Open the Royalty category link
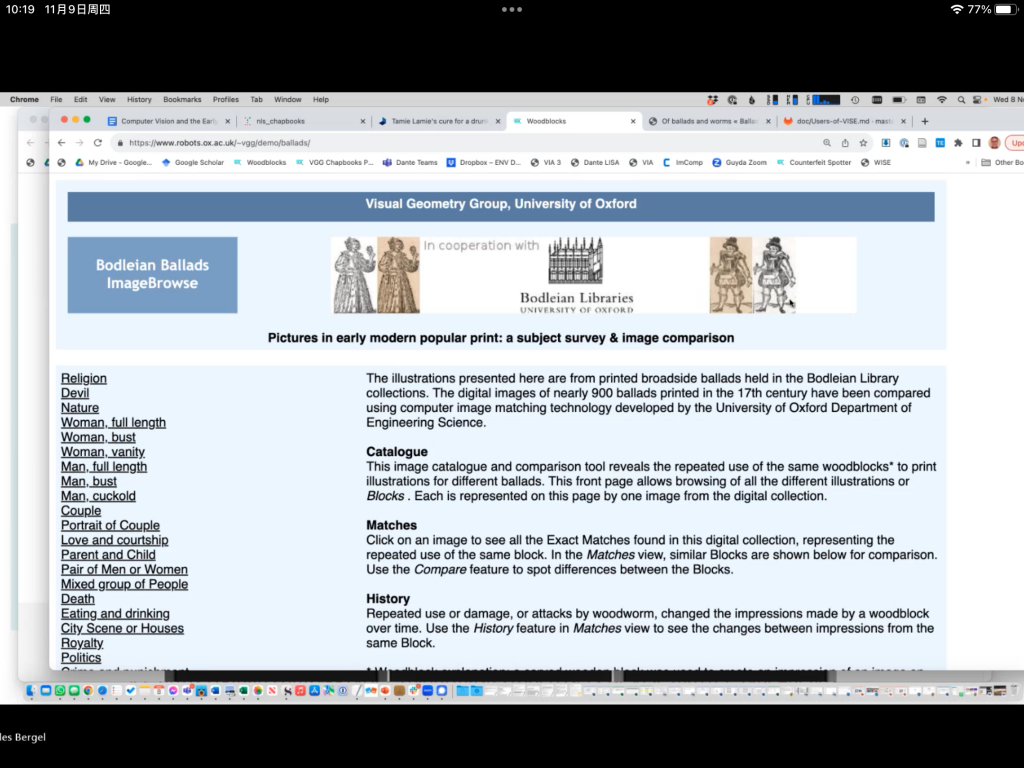1024x768 pixels. click(82, 643)
